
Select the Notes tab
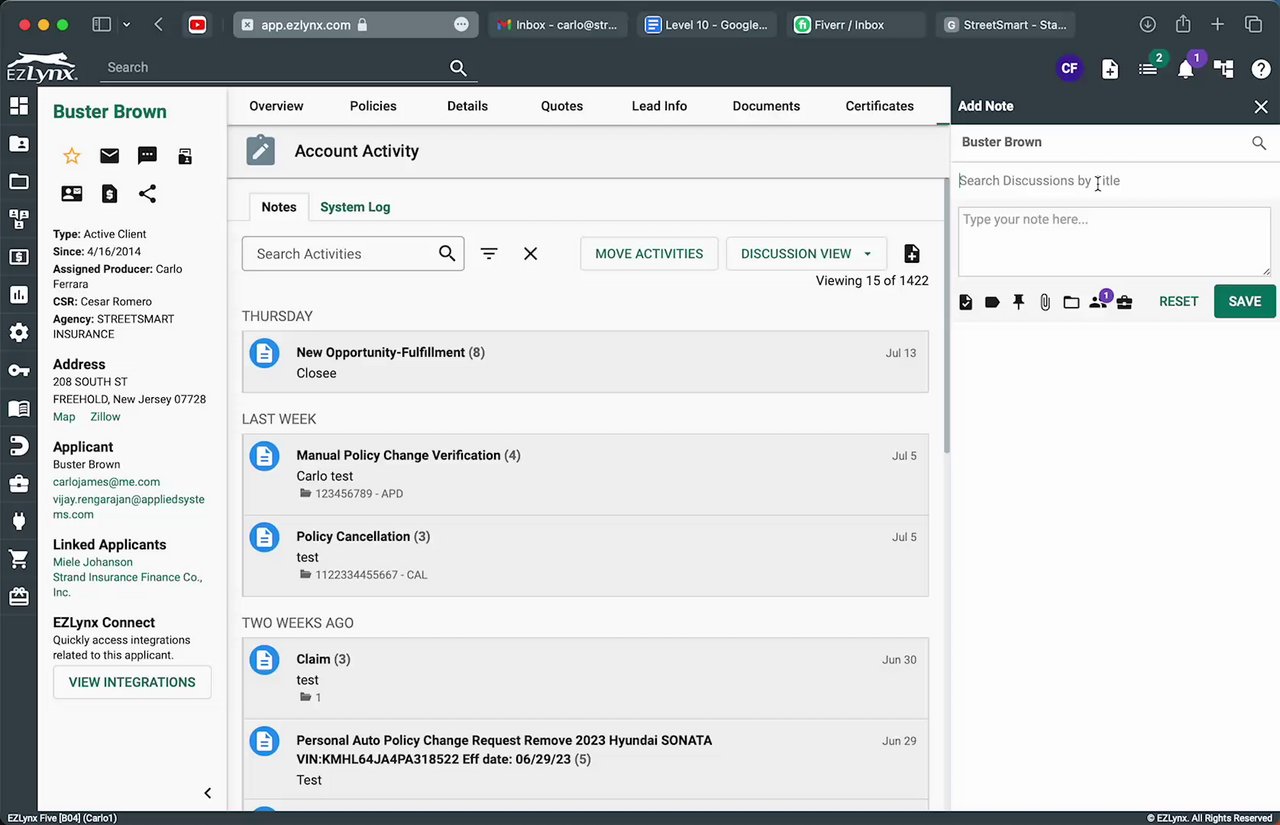point(279,207)
